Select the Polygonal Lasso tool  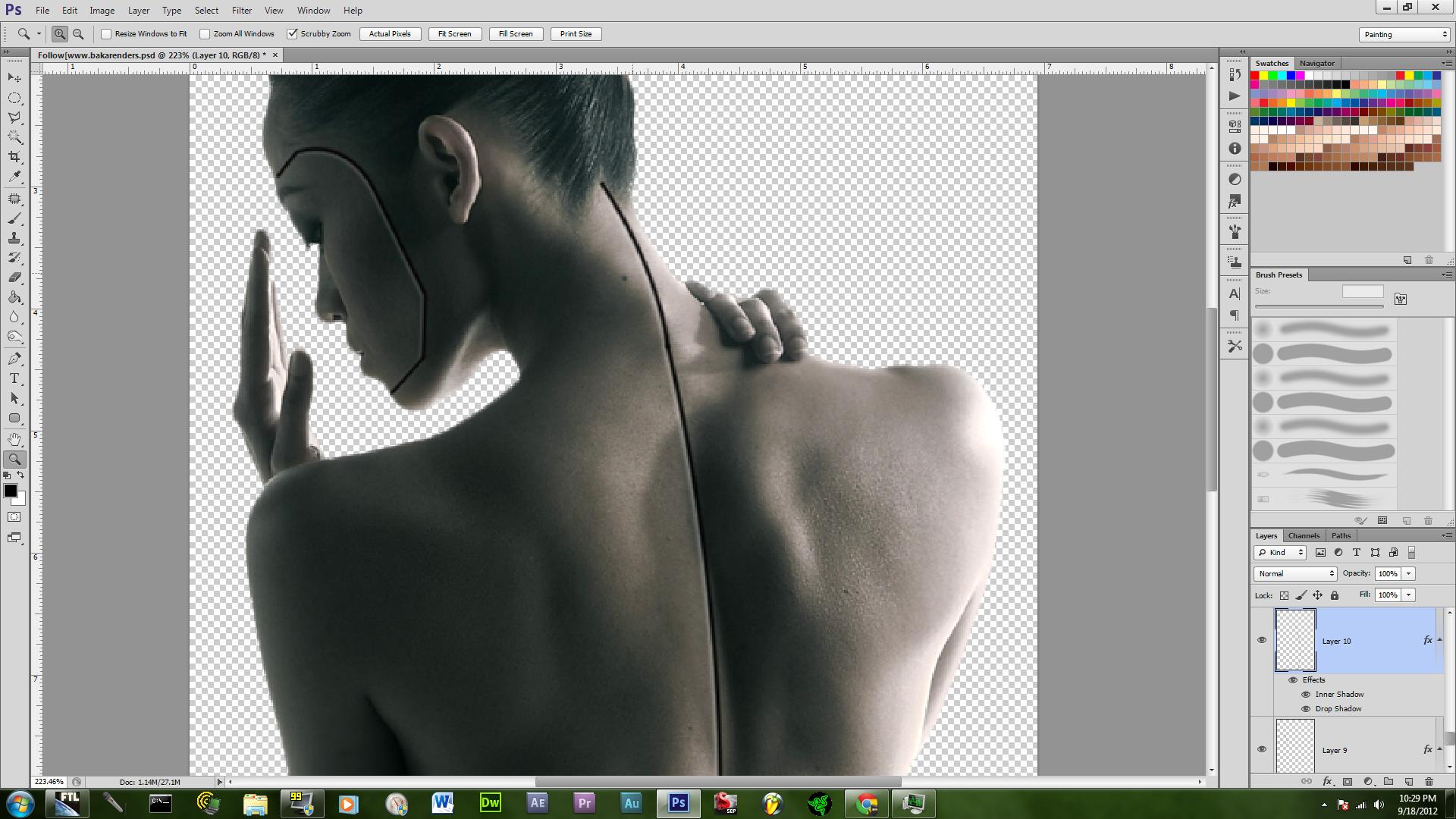click(x=14, y=118)
